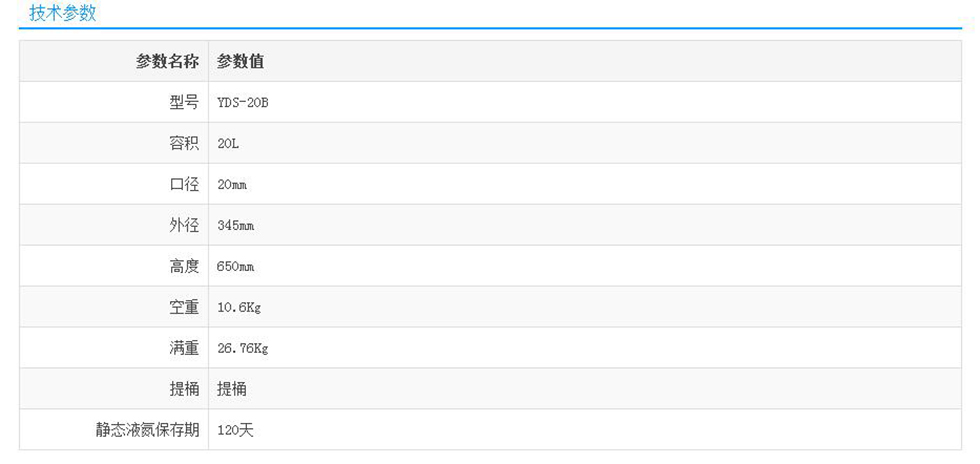
Task: Click the 345mm outer diameter value
Action: 235,226
